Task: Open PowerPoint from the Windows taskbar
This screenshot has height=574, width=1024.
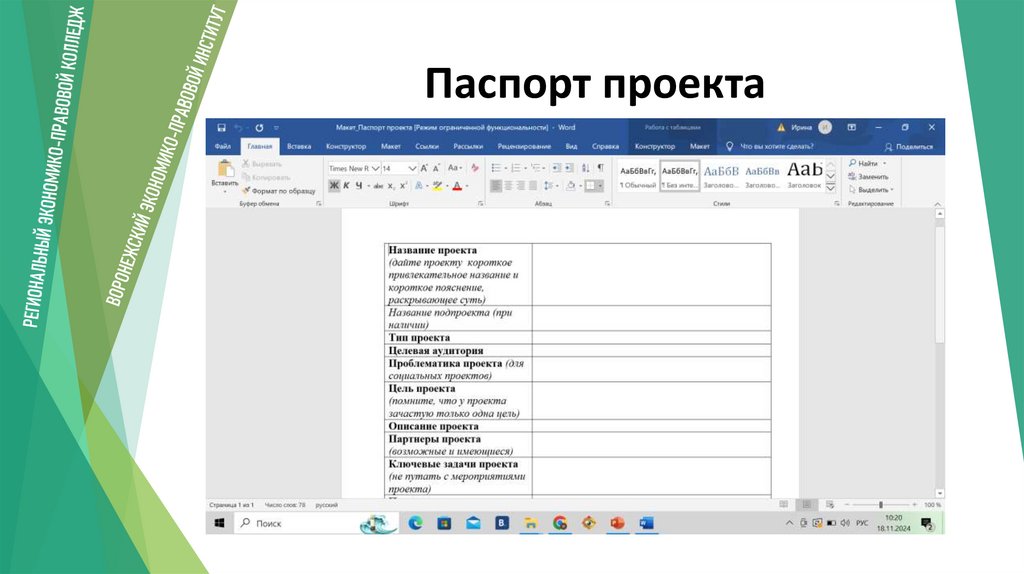Action: coord(617,523)
